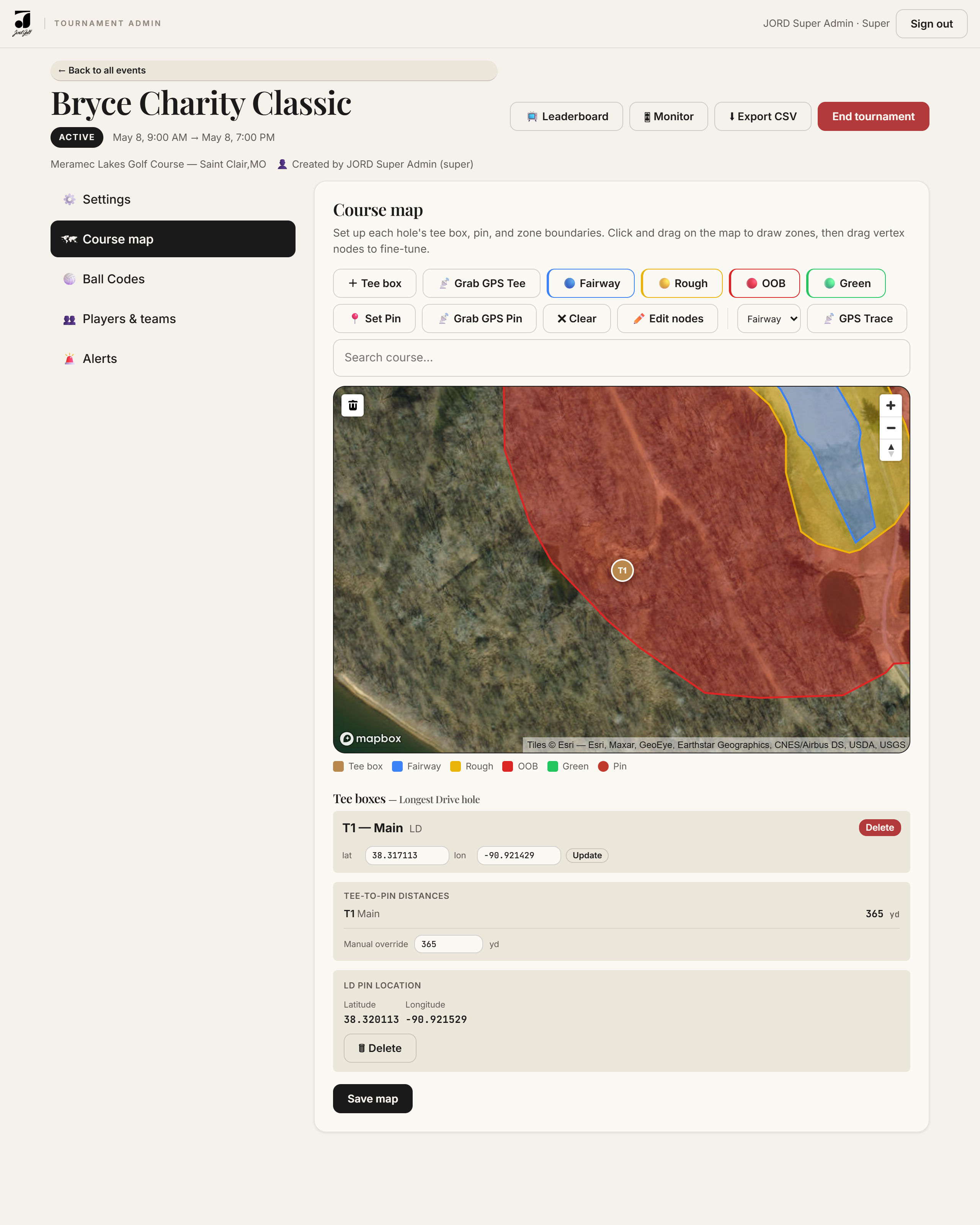Open the Ball Codes section
Image resolution: width=980 pixels, height=1225 pixels.
[x=173, y=279]
